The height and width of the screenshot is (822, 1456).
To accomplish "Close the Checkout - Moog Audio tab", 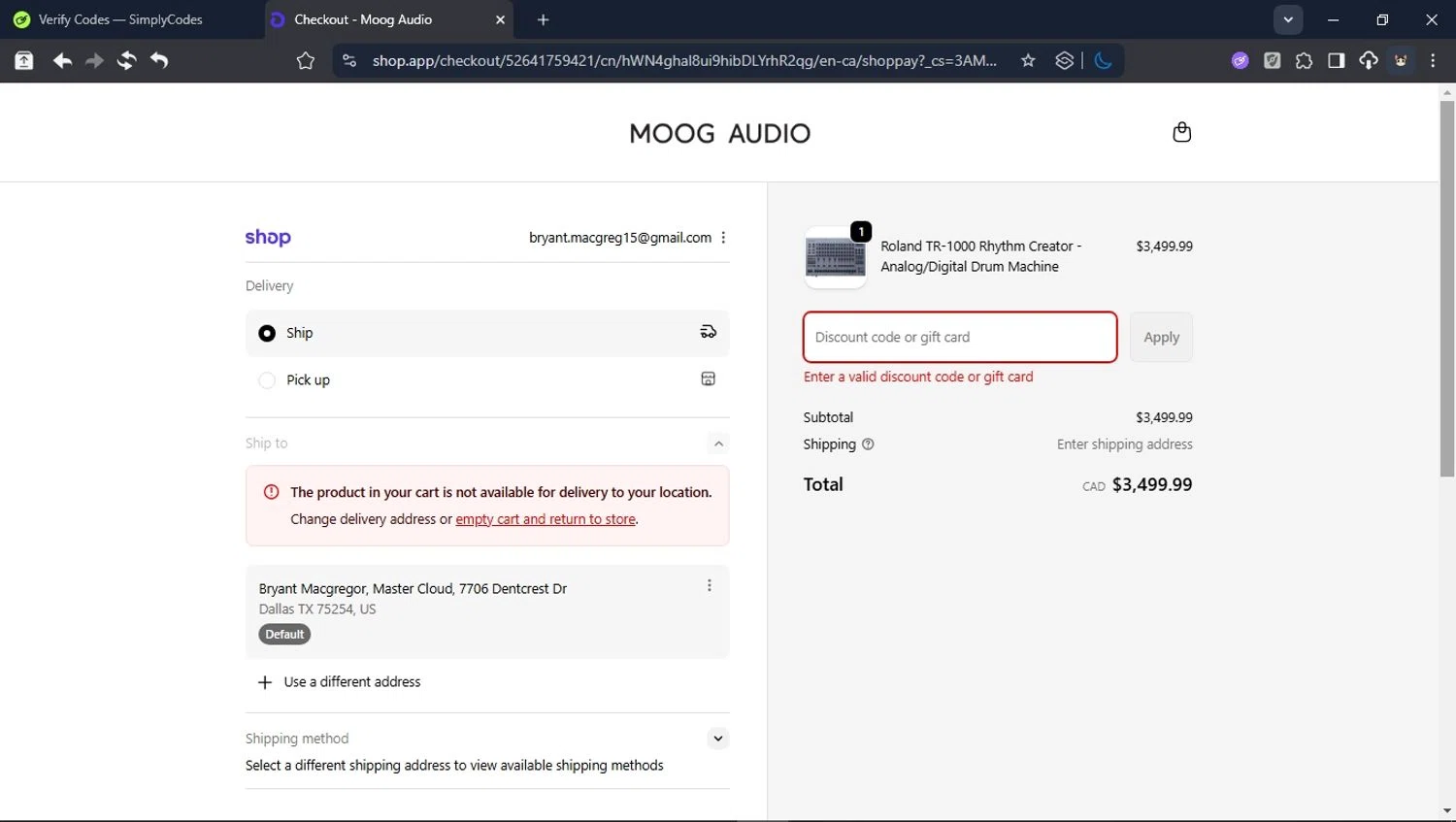I will pos(500,19).
